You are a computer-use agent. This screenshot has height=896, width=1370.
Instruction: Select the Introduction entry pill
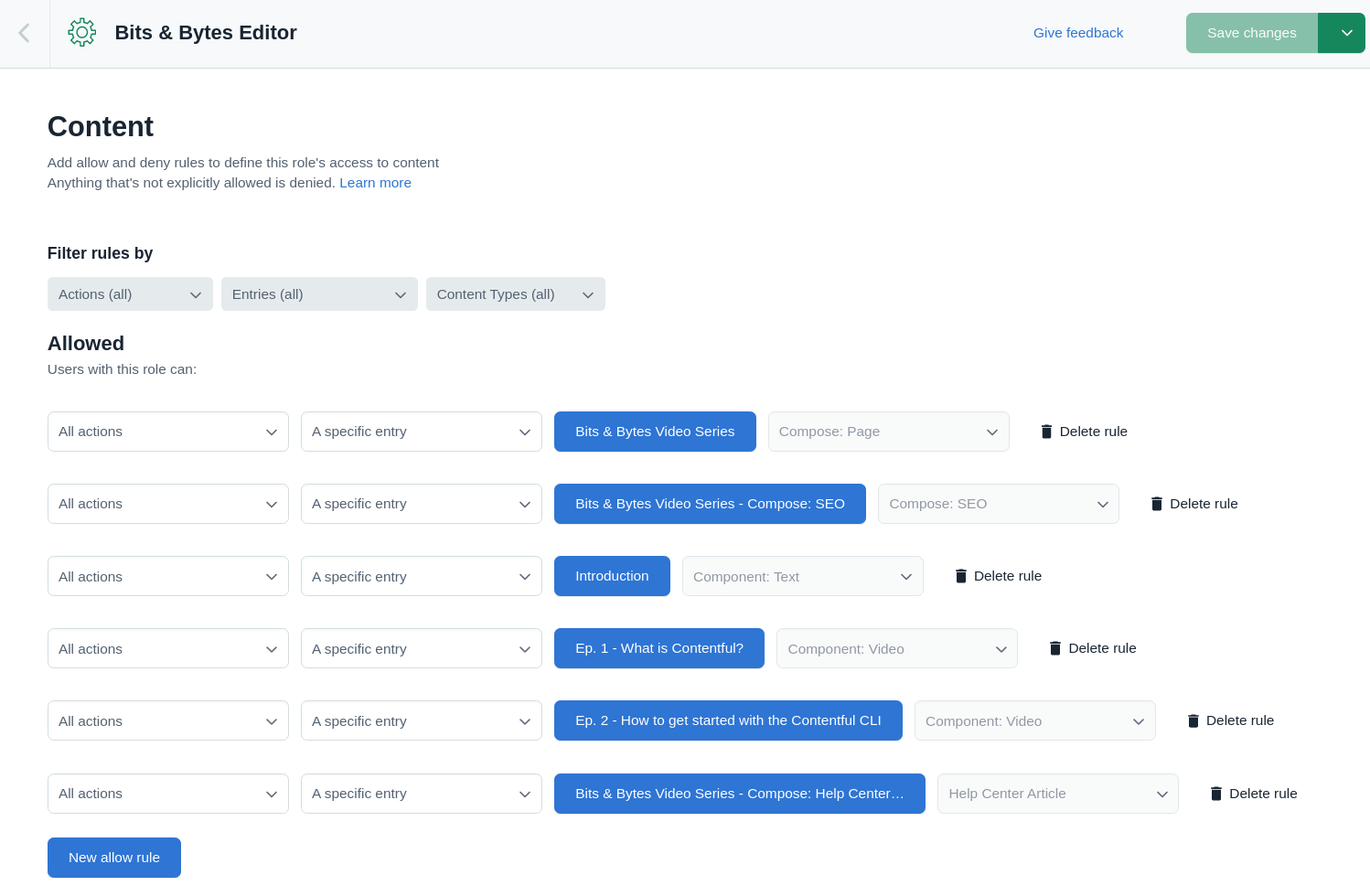(x=612, y=576)
